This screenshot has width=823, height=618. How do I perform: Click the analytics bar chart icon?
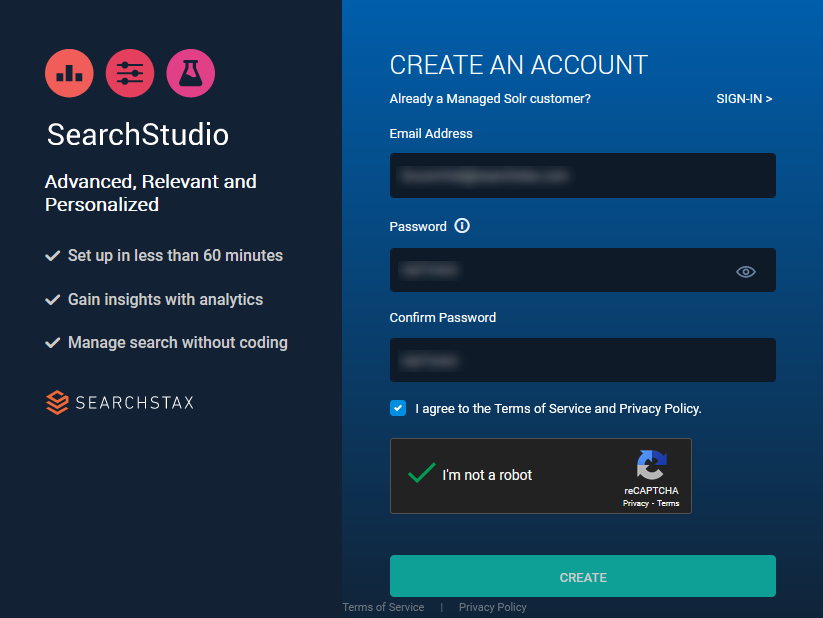(x=69, y=73)
